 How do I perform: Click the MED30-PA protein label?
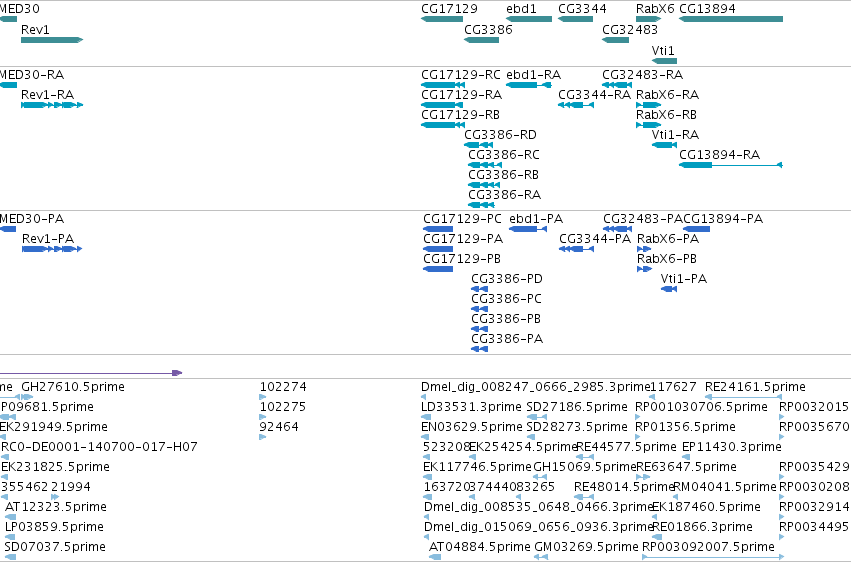31,219
